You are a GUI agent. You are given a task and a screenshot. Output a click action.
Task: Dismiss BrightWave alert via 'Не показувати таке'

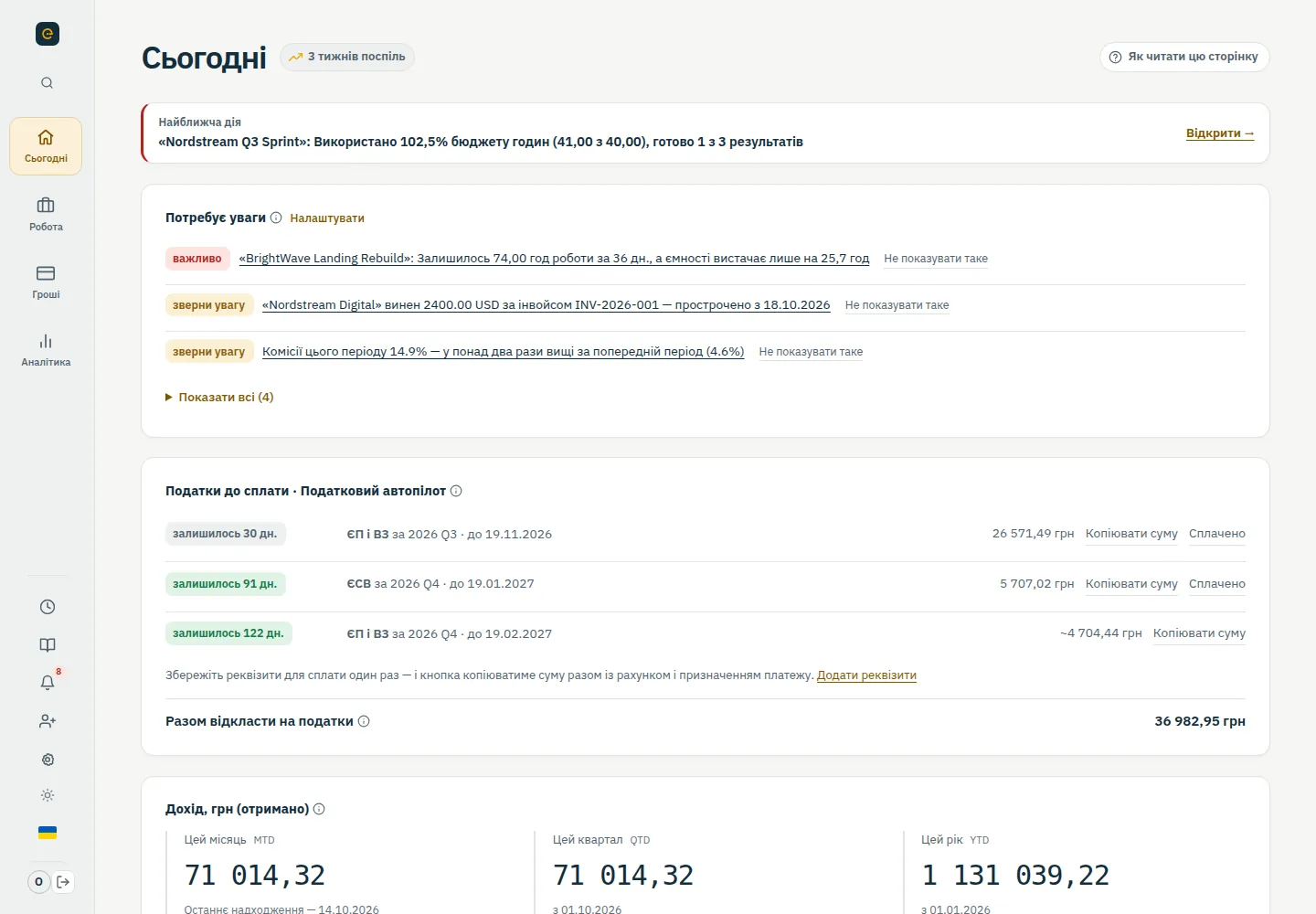click(x=936, y=259)
